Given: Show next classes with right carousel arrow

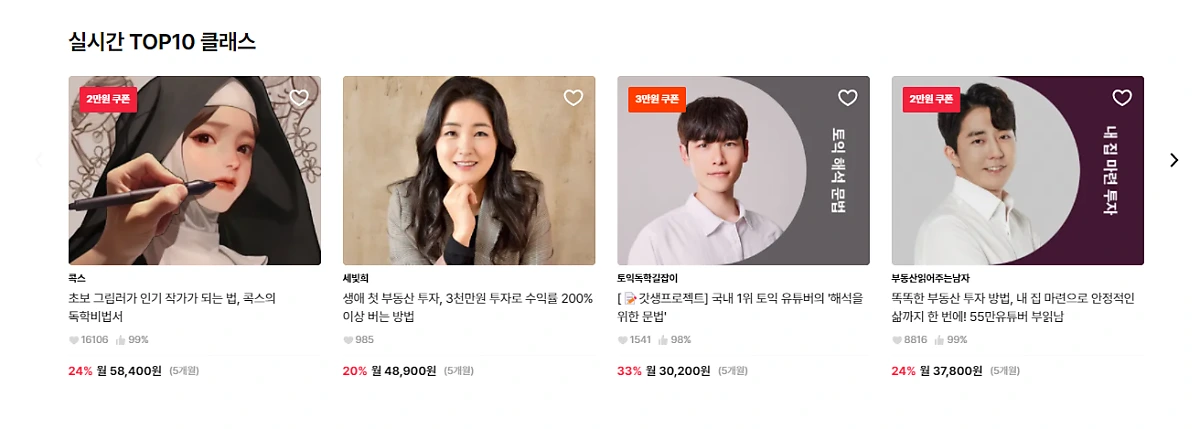Looking at the screenshot, I should click(x=1174, y=160).
